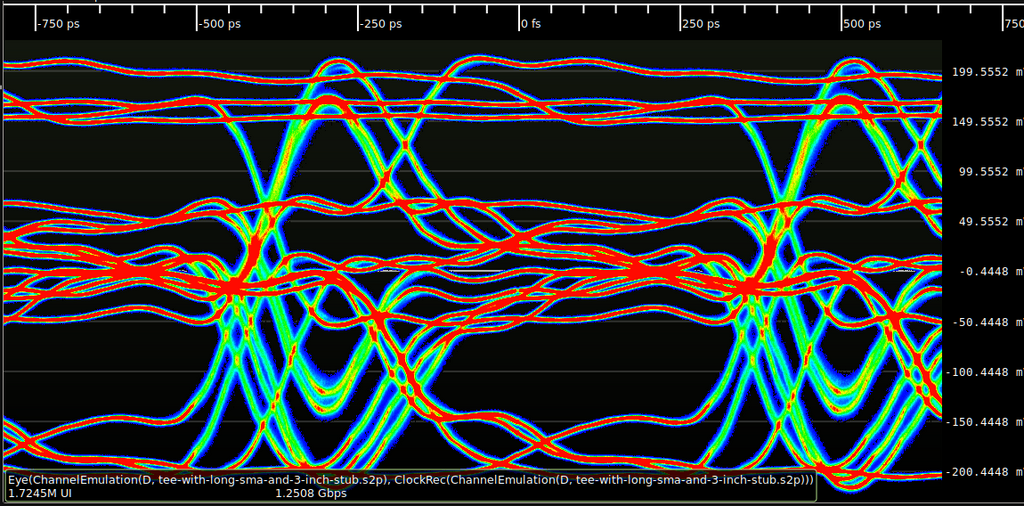The image size is (1024, 506).
Task: Click the -250 ps timeline label
Action: click(381, 24)
